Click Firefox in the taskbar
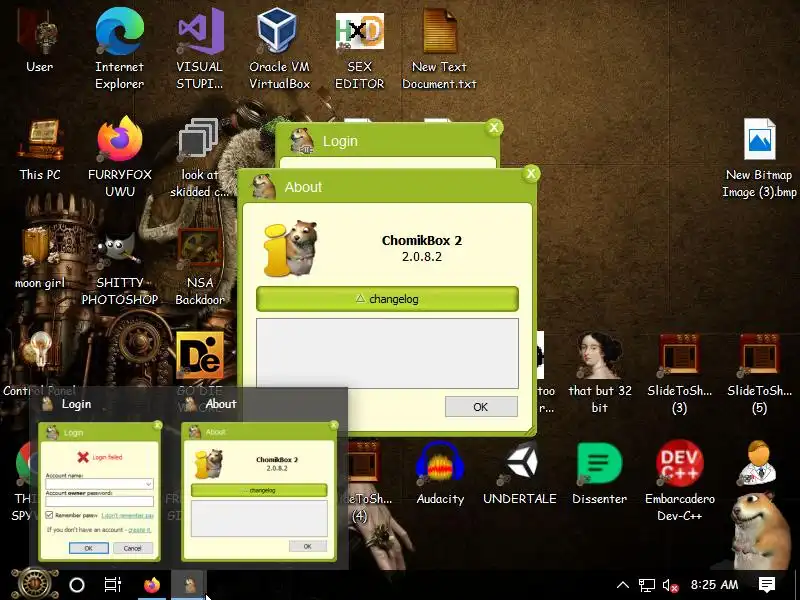The height and width of the screenshot is (600, 800). click(x=152, y=585)
